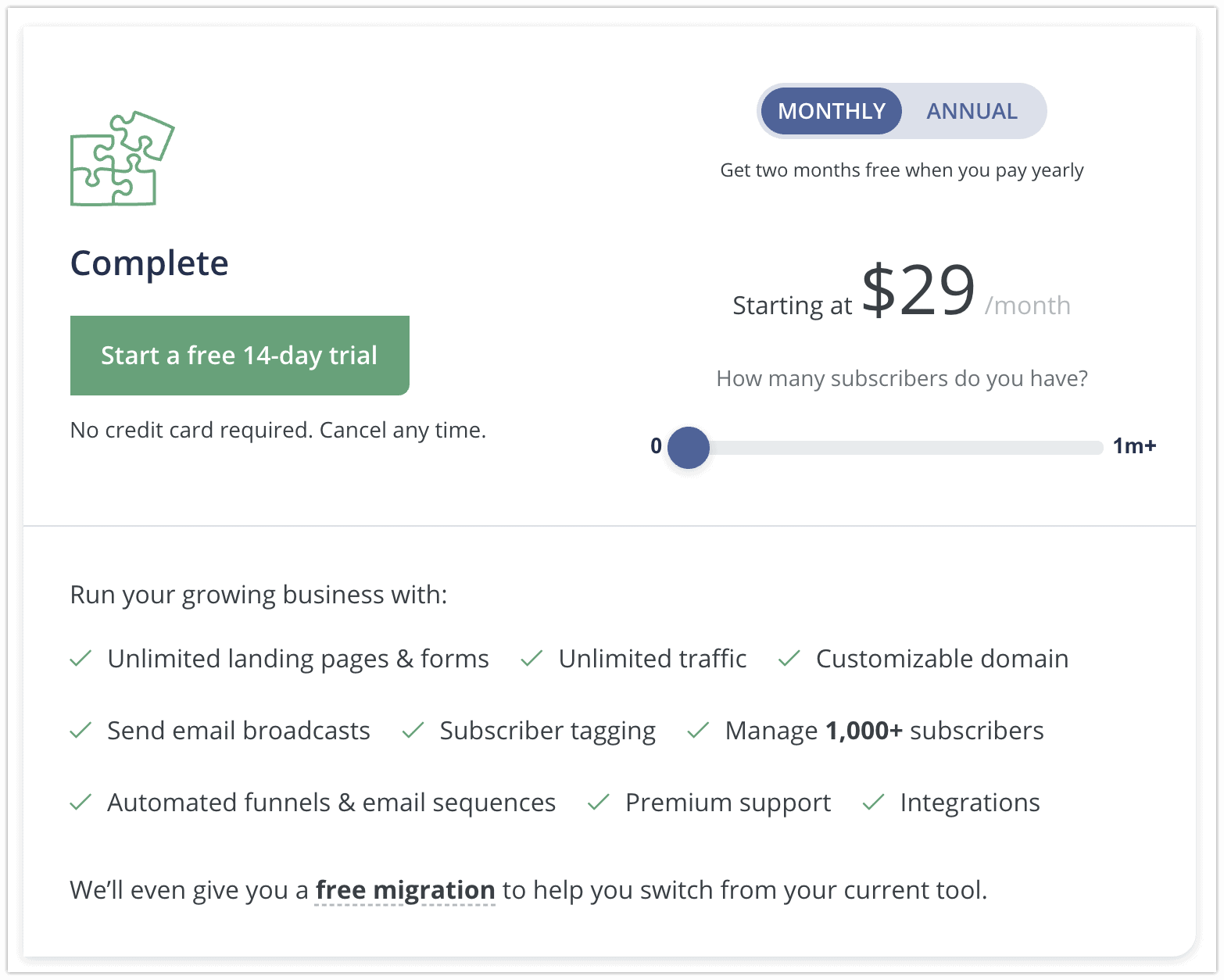The image size is (1224, 980).
Task: Click checkmark beside Manage 1,000+ subscribers
Action: (698, 731)
